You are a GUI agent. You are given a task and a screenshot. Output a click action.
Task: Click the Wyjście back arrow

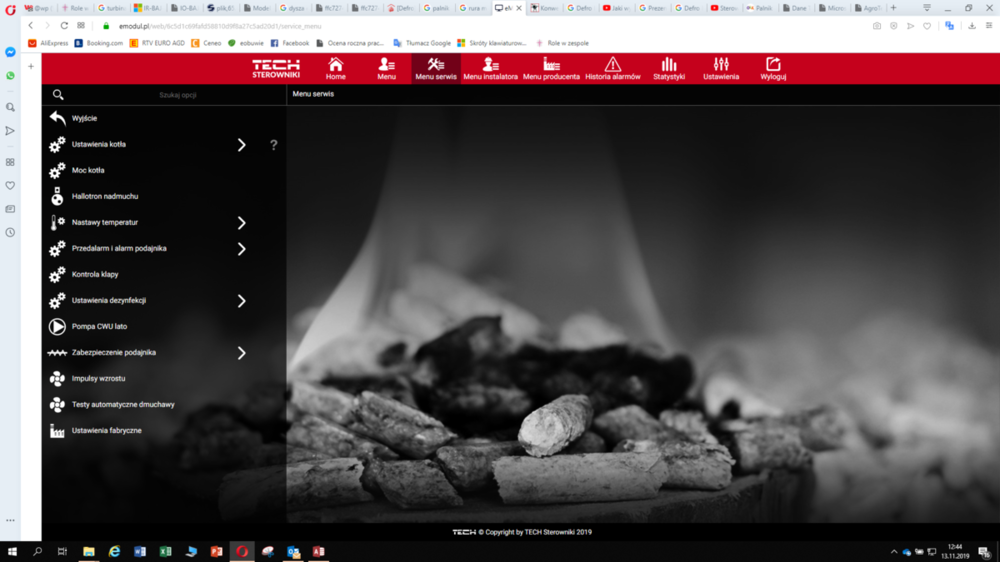coord(58,118)
